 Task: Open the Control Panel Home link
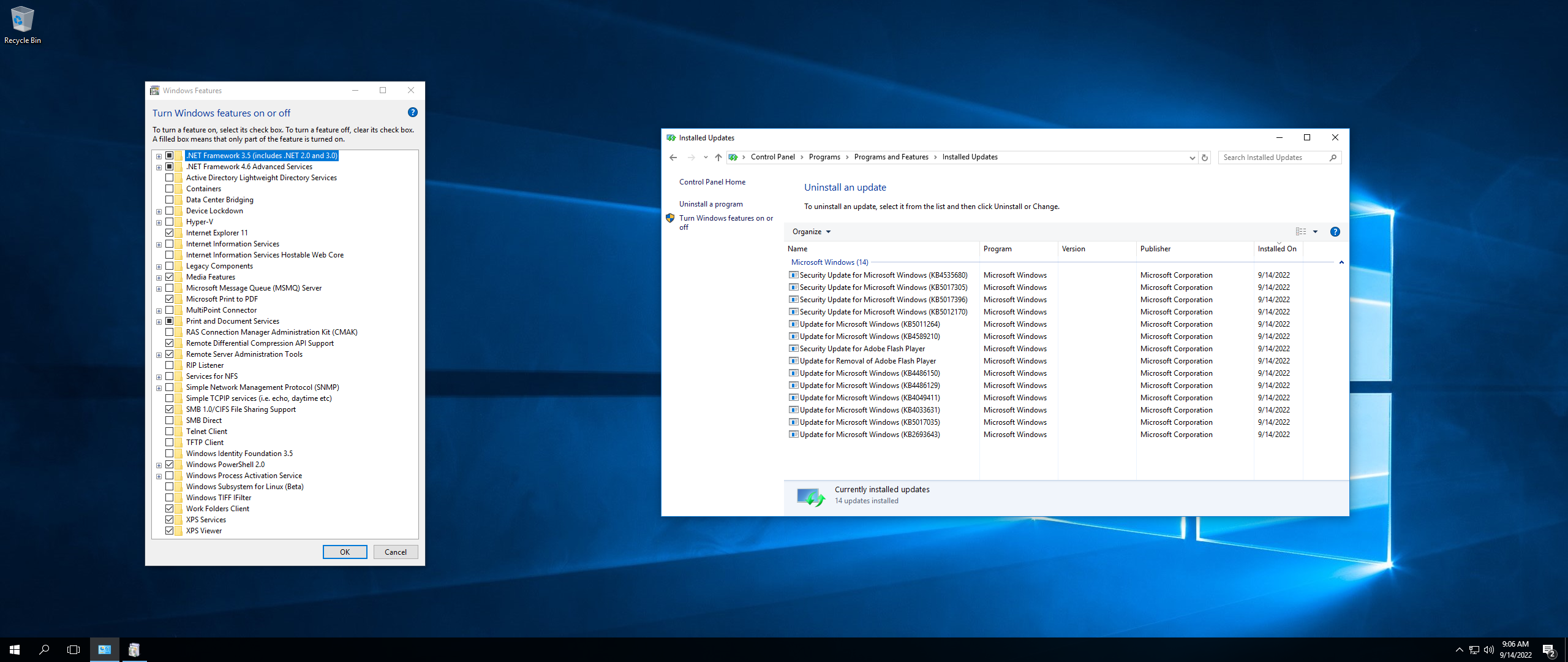tap(712, 182)
